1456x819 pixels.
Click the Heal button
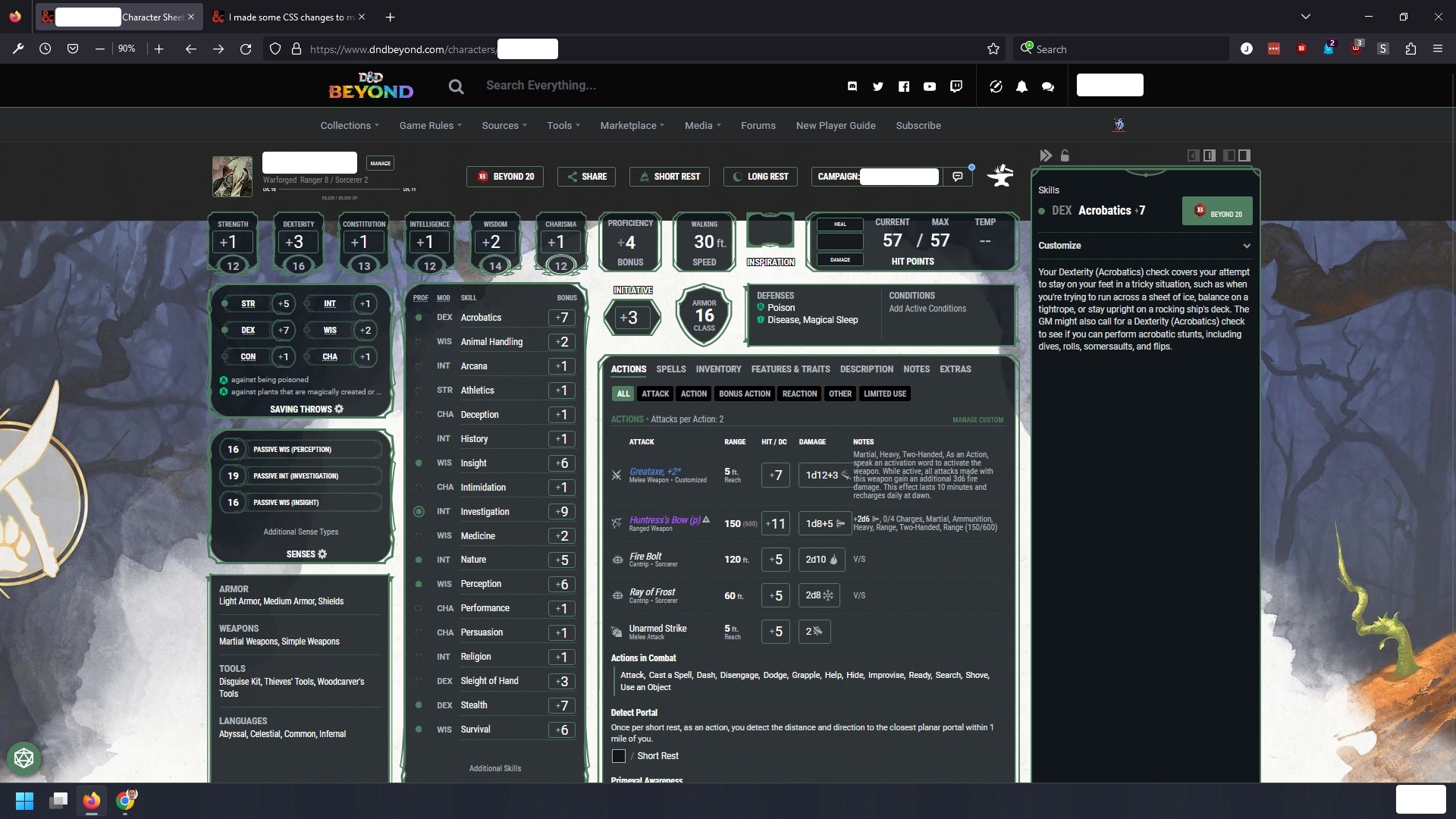coord(839,224)
